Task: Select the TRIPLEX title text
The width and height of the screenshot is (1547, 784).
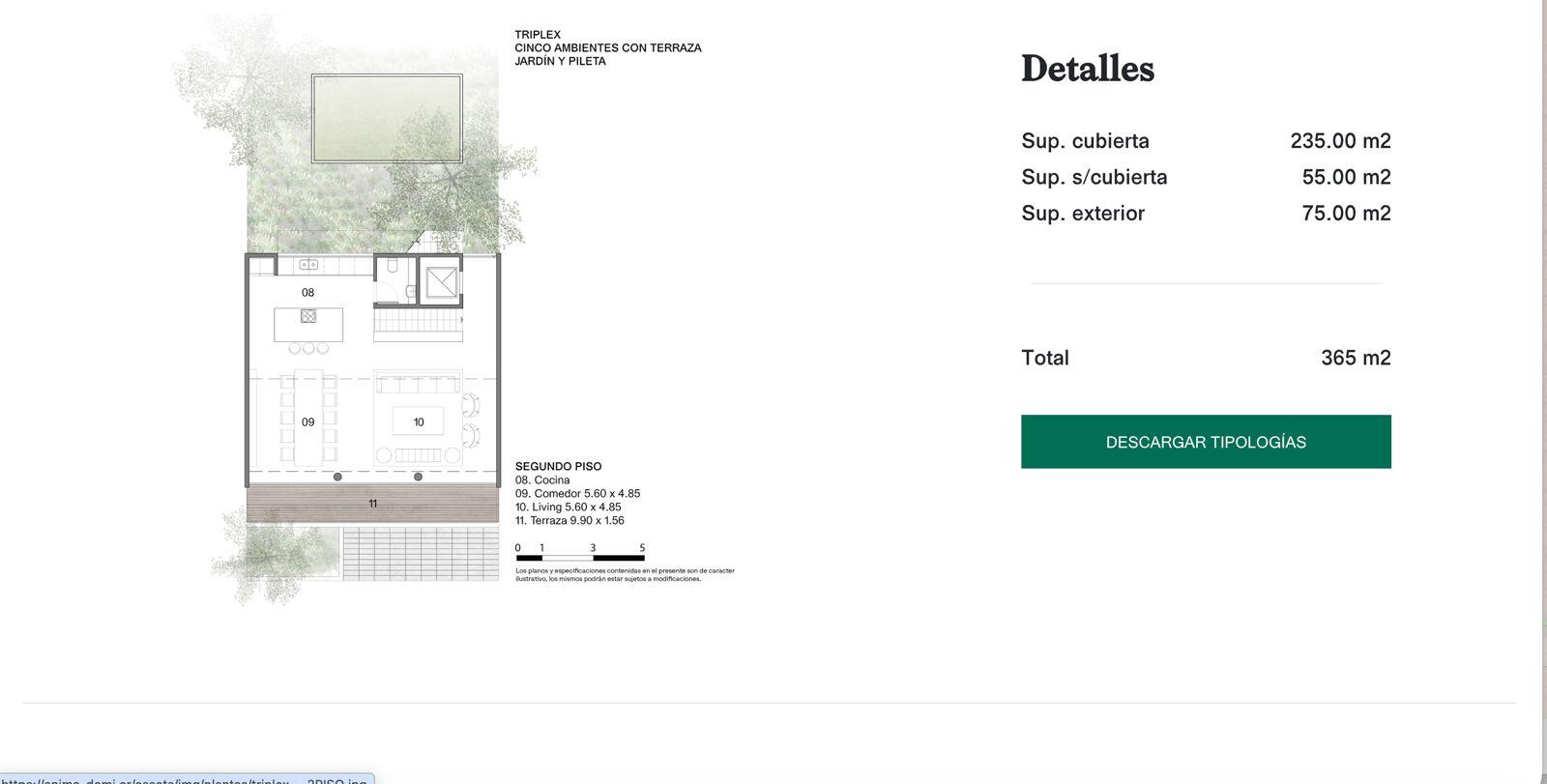Action: 538,35
